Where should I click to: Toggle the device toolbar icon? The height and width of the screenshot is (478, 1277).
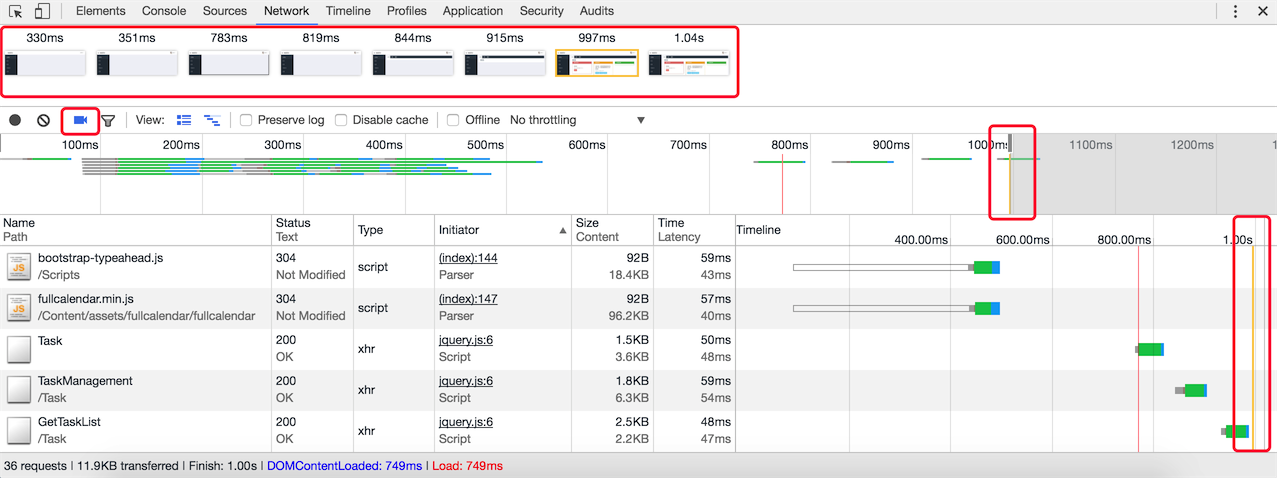(x=42, y=12)
